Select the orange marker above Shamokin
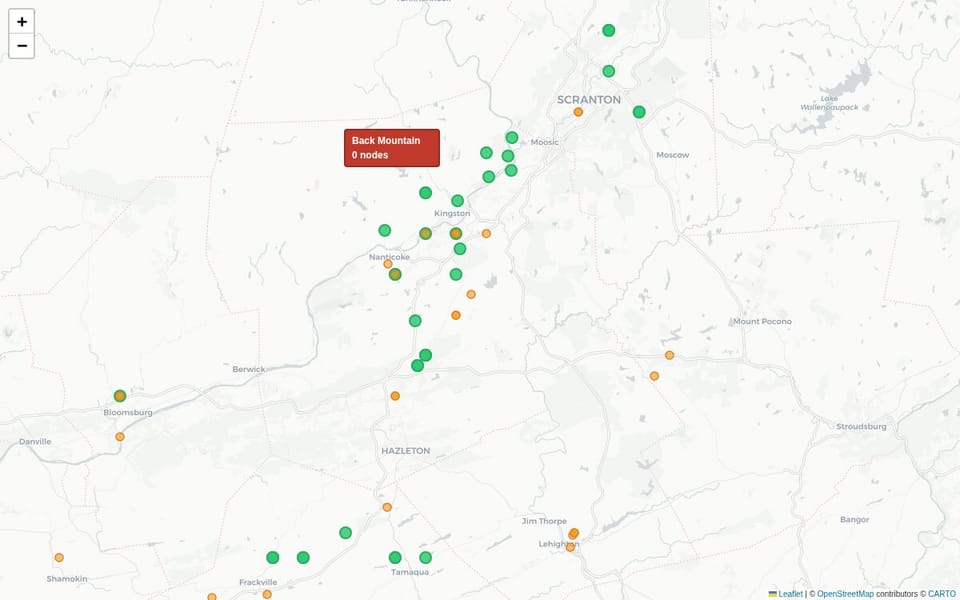Viewport: 960px width, 600px height. 59,558
